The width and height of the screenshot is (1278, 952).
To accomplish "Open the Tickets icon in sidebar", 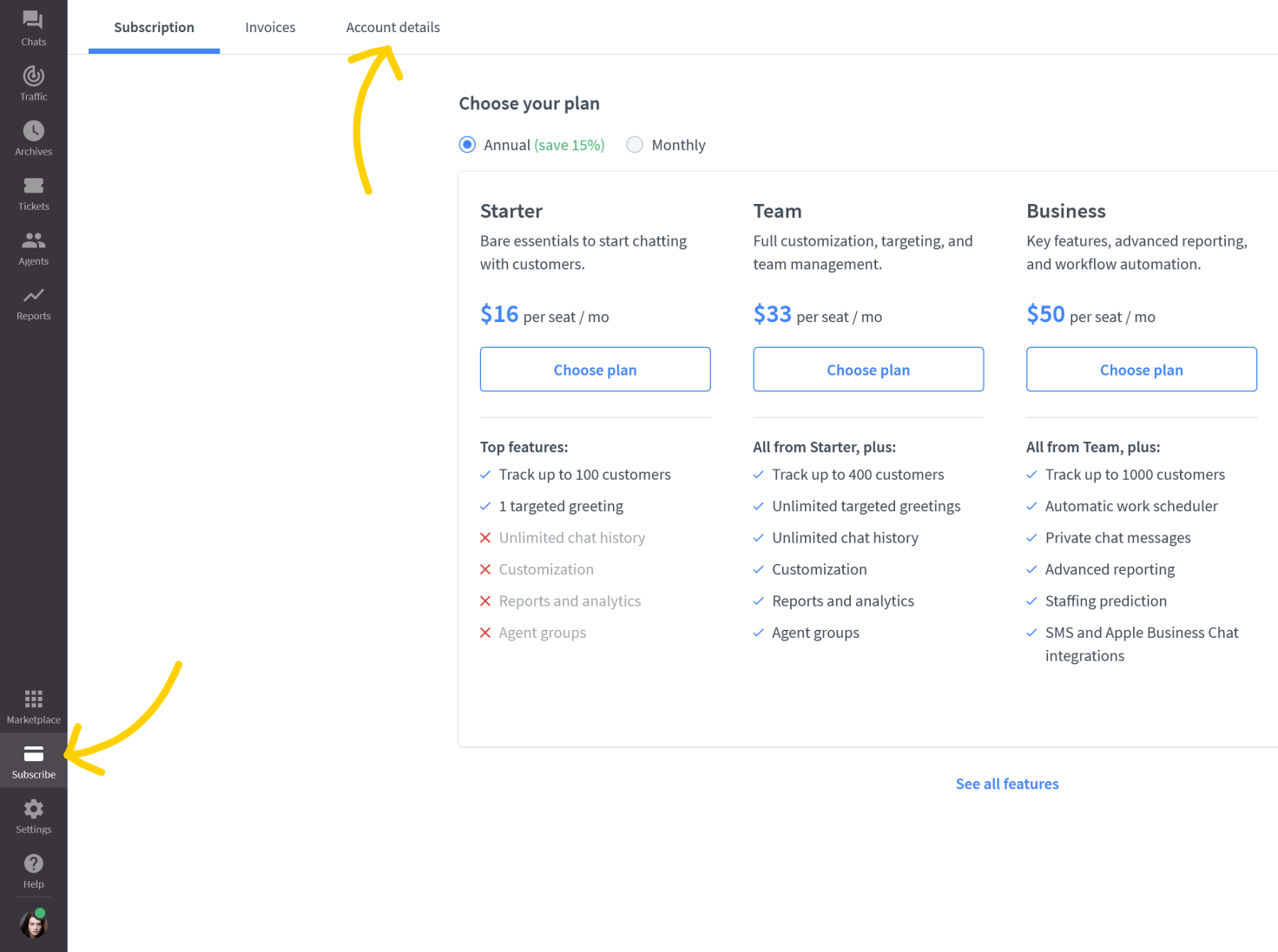I will click(33, 186).
